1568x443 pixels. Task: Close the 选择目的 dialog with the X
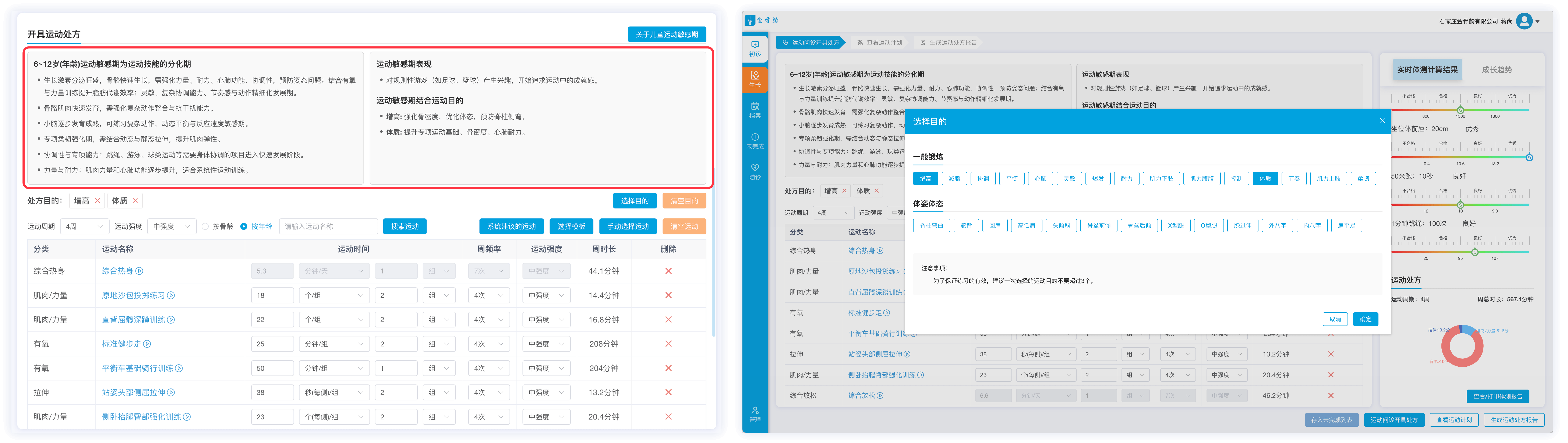pos(1382,121)
